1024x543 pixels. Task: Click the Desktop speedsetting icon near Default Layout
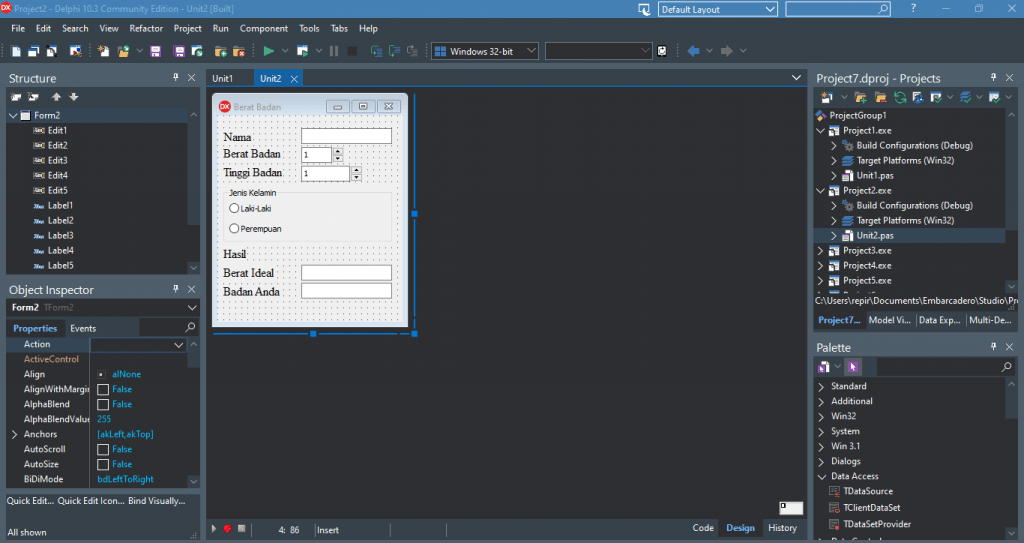pyautogui.click(x=644, y=9)
